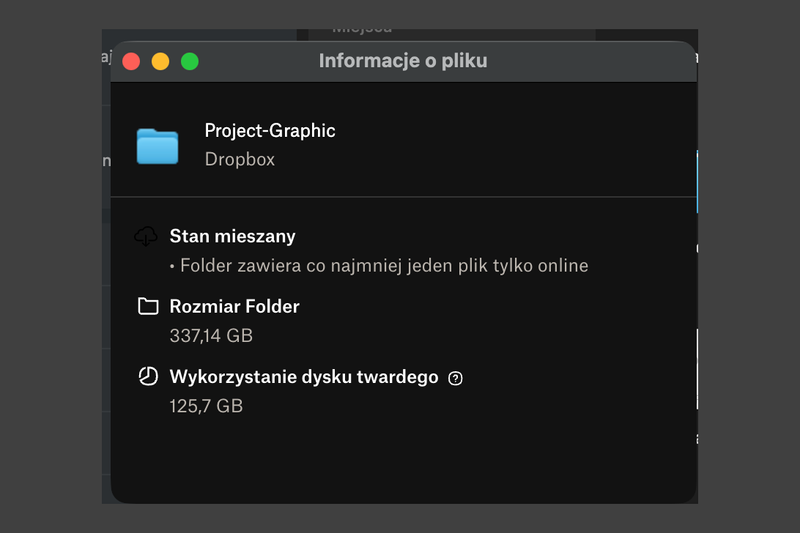Click the blue Project-Graphic folder icon
The image size is (800, 533).
(x=157, y=146)
